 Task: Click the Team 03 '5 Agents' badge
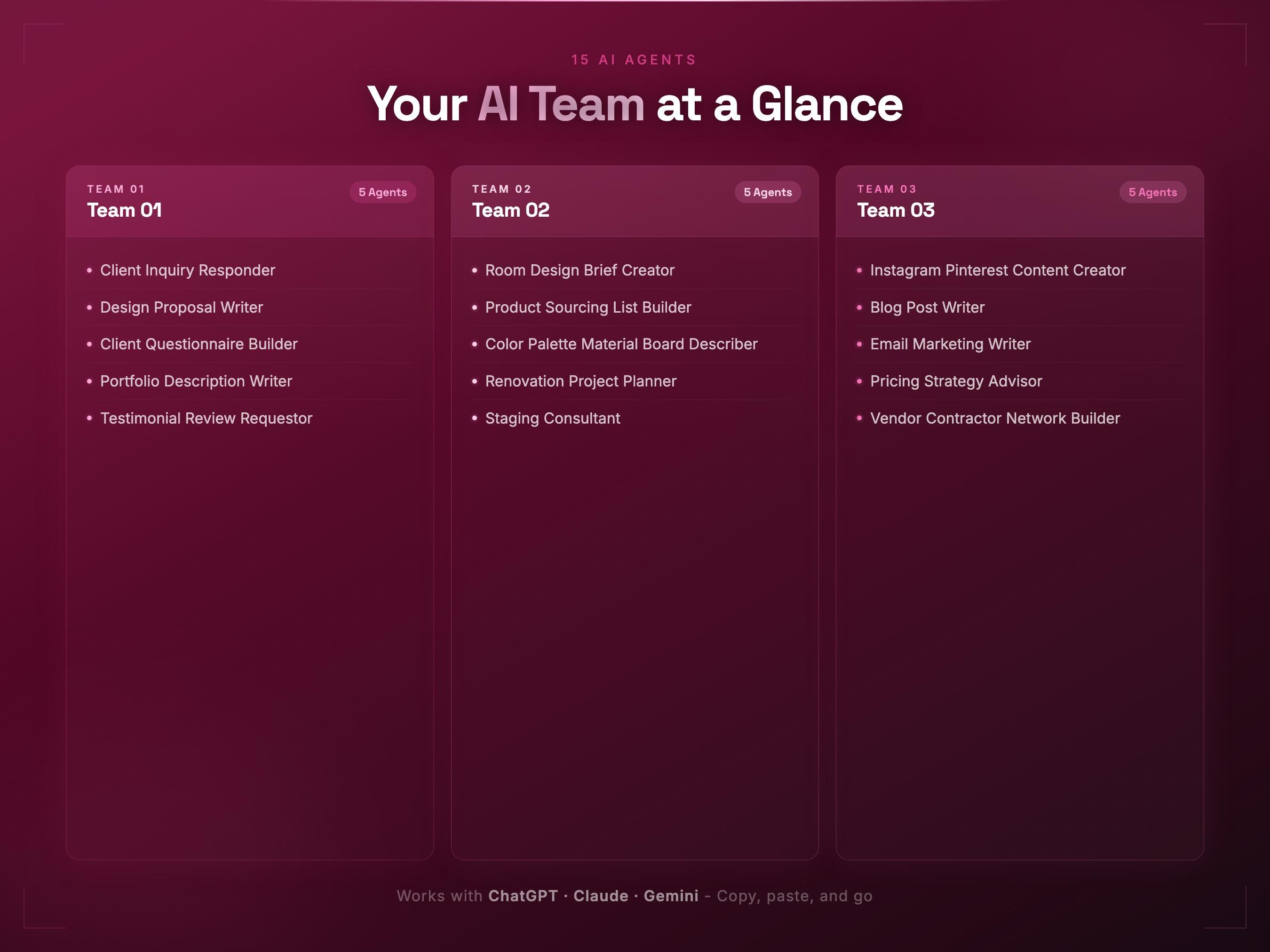coord(1153,192)
